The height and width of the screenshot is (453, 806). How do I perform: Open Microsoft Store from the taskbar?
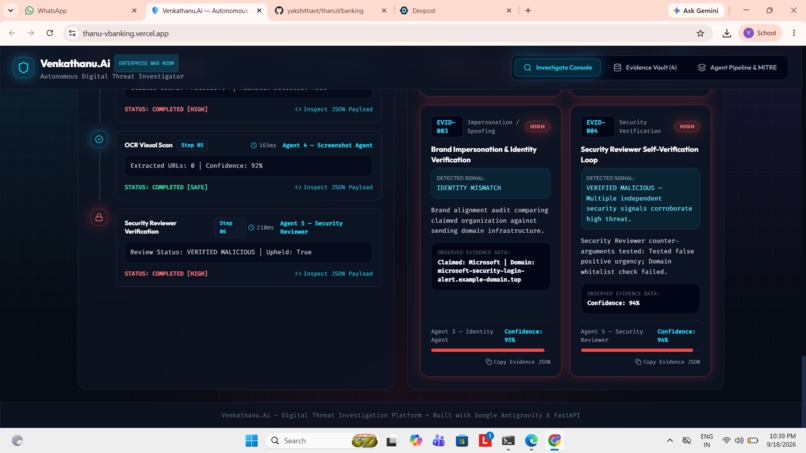tap(462, 441)
